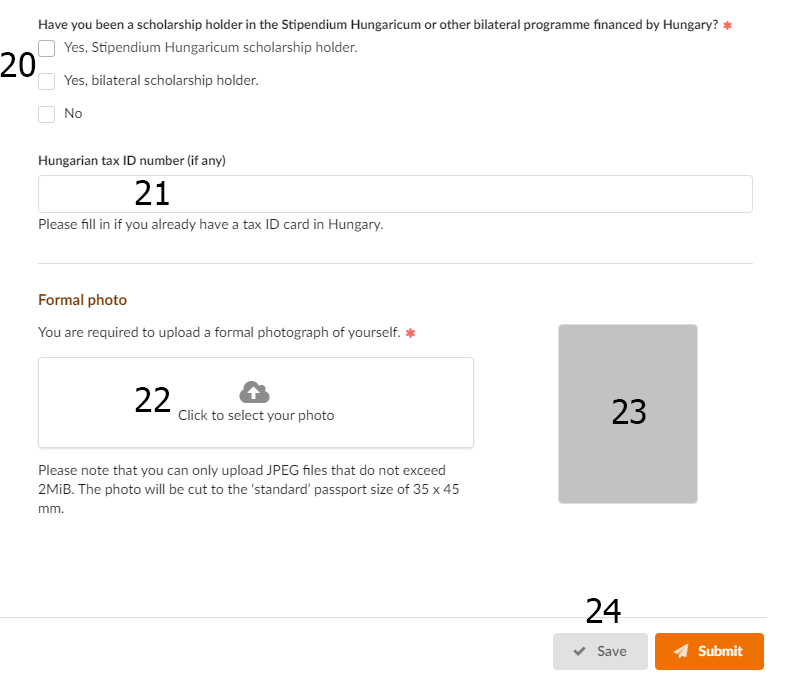Click the 'Yes, bilateral scholarship holder.' label text
Viewport: 793px width, 691px height.
[161, 80]
